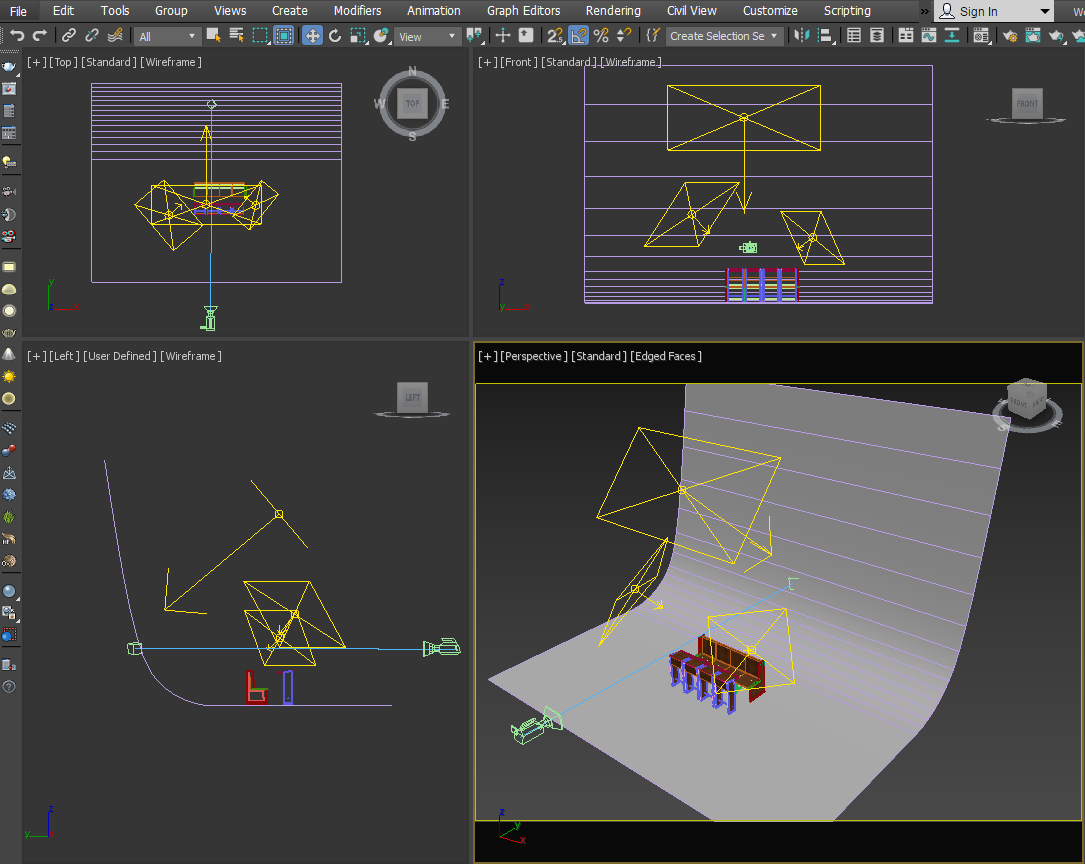Activate the Select and Rotate tool
Viewport: 1085px width, 864px height.
coord(335,36)
